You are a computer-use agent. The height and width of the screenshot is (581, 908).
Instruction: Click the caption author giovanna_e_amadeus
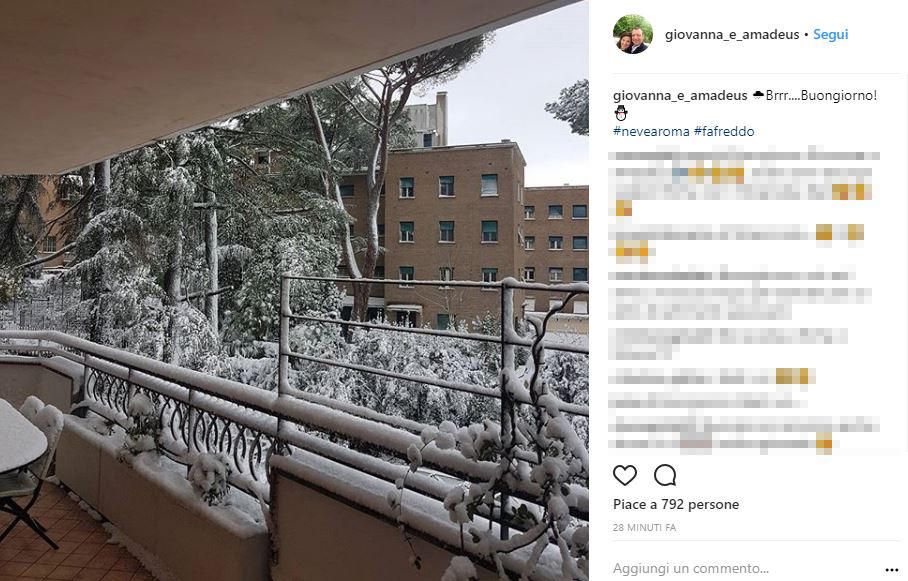click(680, 96)
